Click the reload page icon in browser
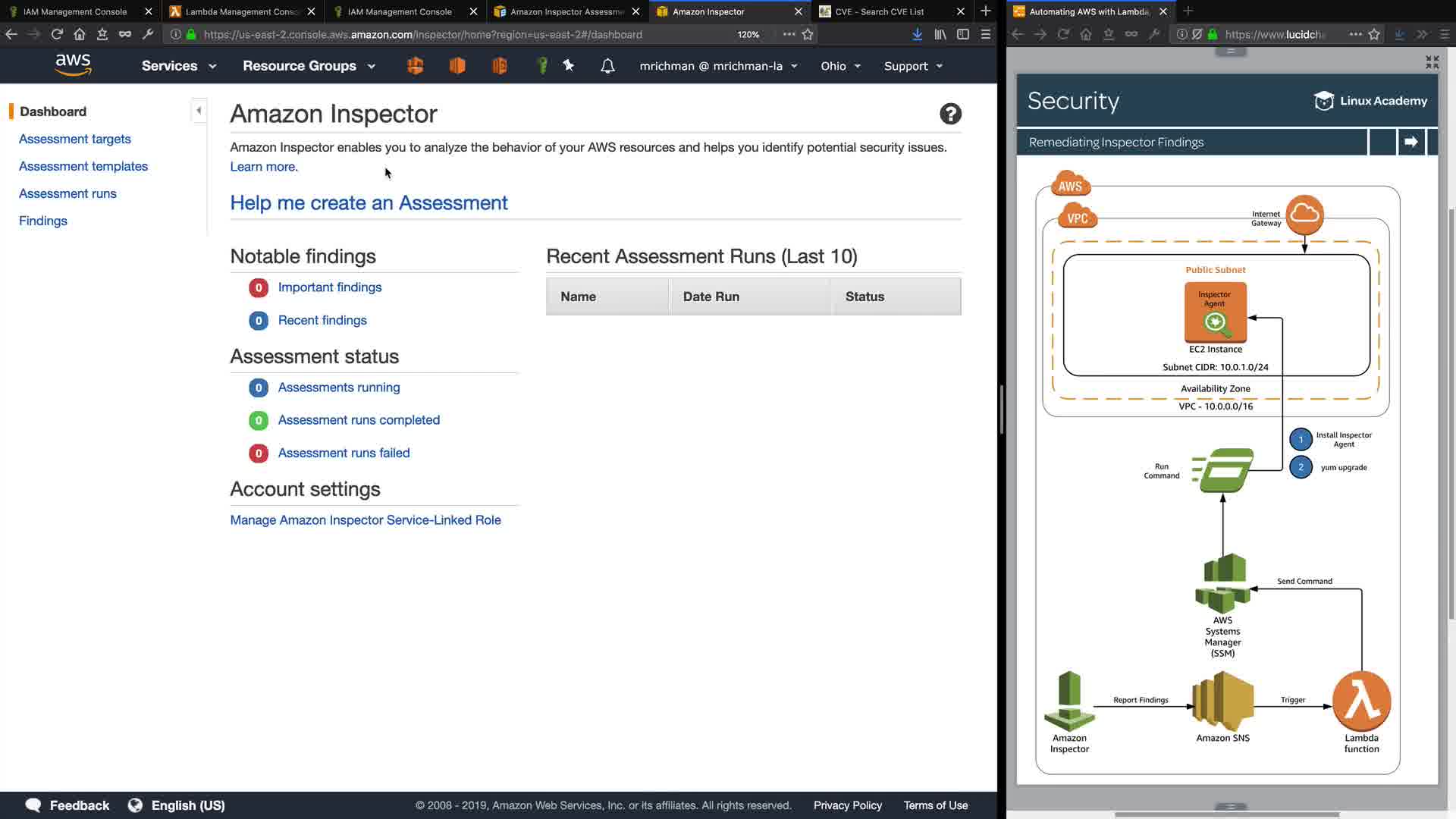1456x819 pixels. click(x=57, y=34)
